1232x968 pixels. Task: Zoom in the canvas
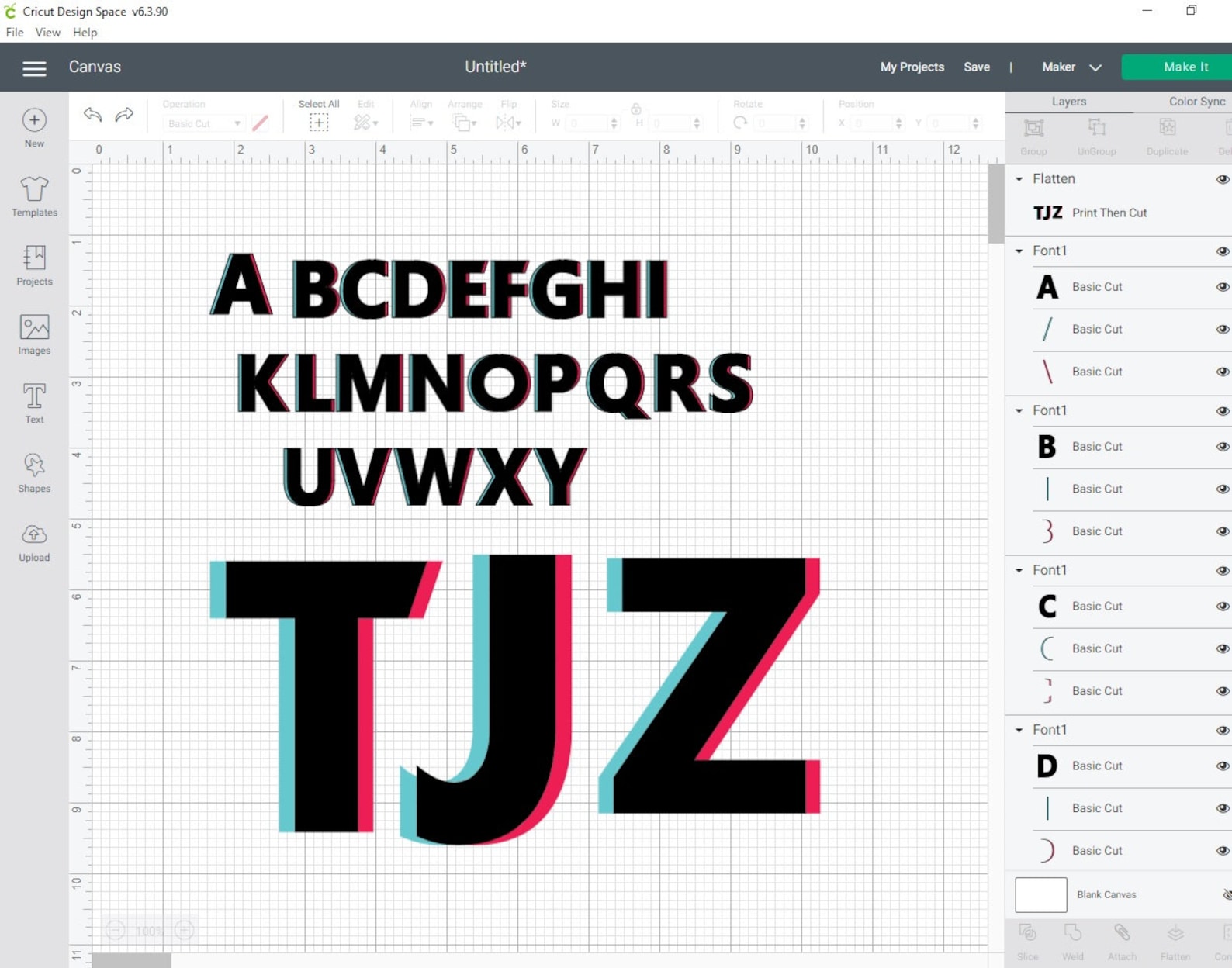click(x=185, y=930)
